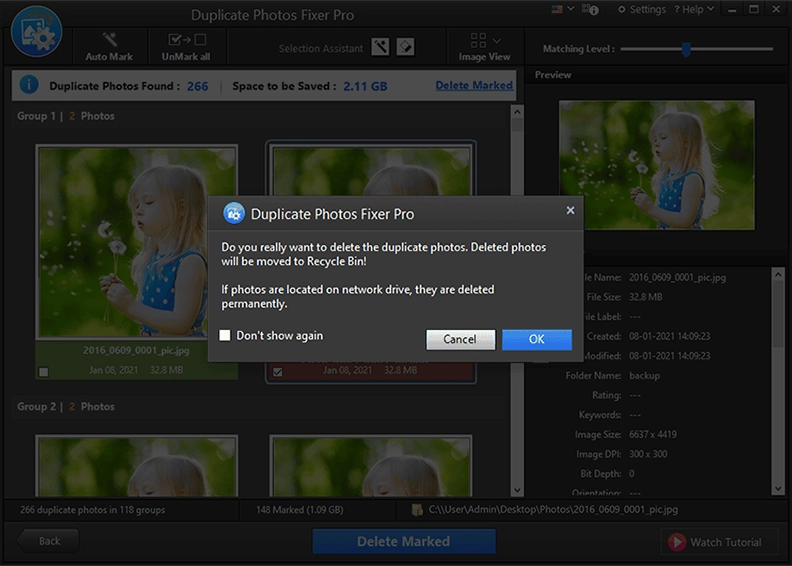Tick the Don't show again checkbox
The height and width of the screenshot is (566, 792).
pos(225,335)
